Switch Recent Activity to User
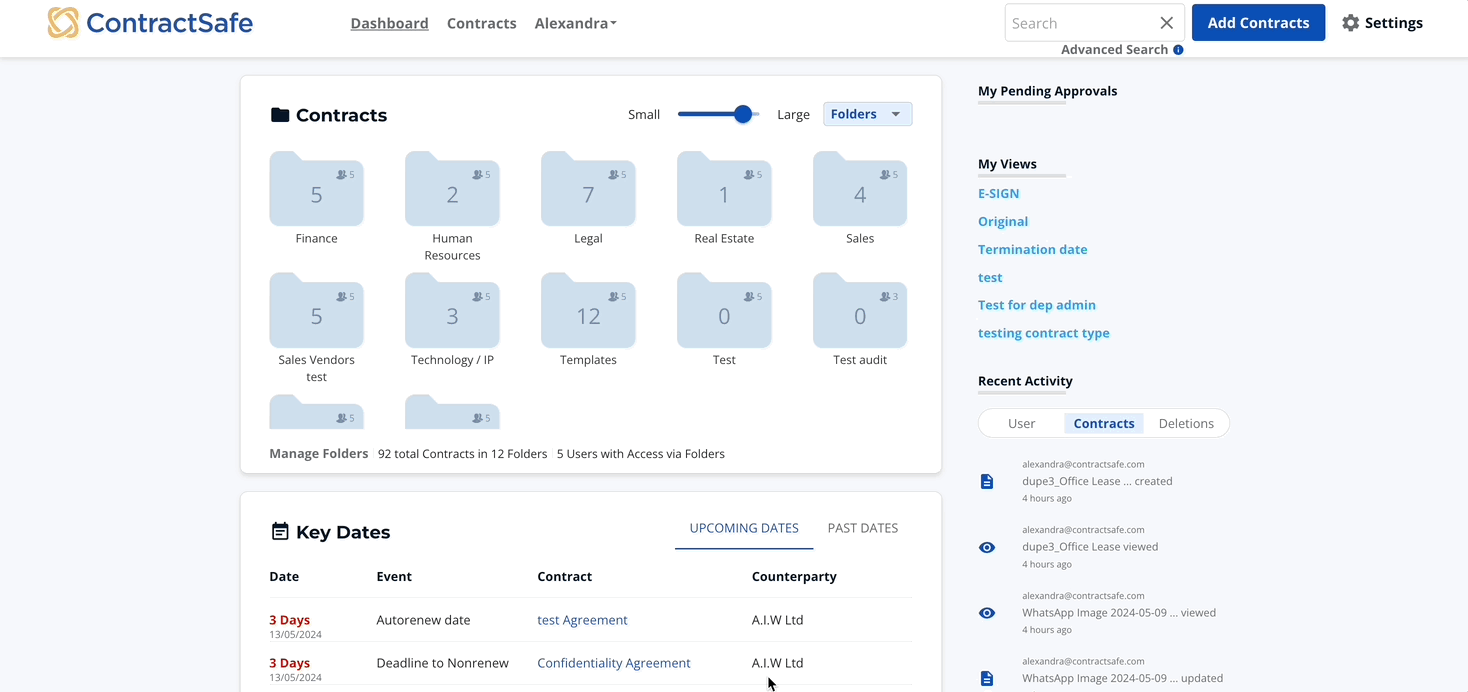Viewport: 1468px width, 692px height. tap(1021, 424)
